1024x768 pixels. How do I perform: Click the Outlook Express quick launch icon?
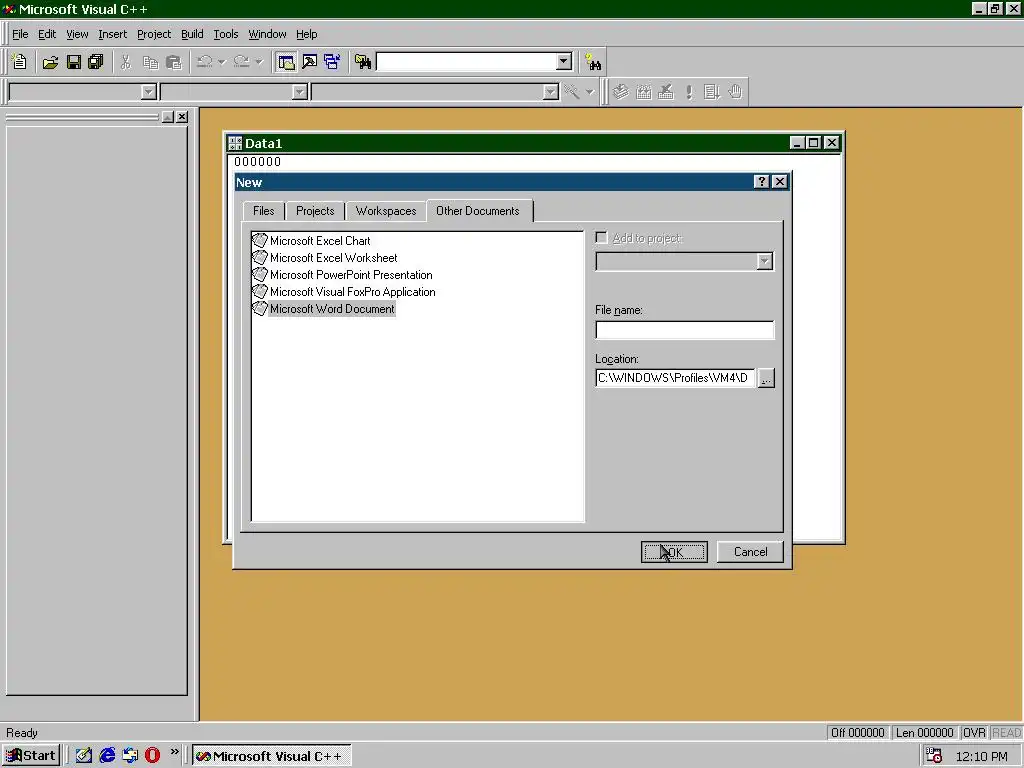[x=130, y=756]
